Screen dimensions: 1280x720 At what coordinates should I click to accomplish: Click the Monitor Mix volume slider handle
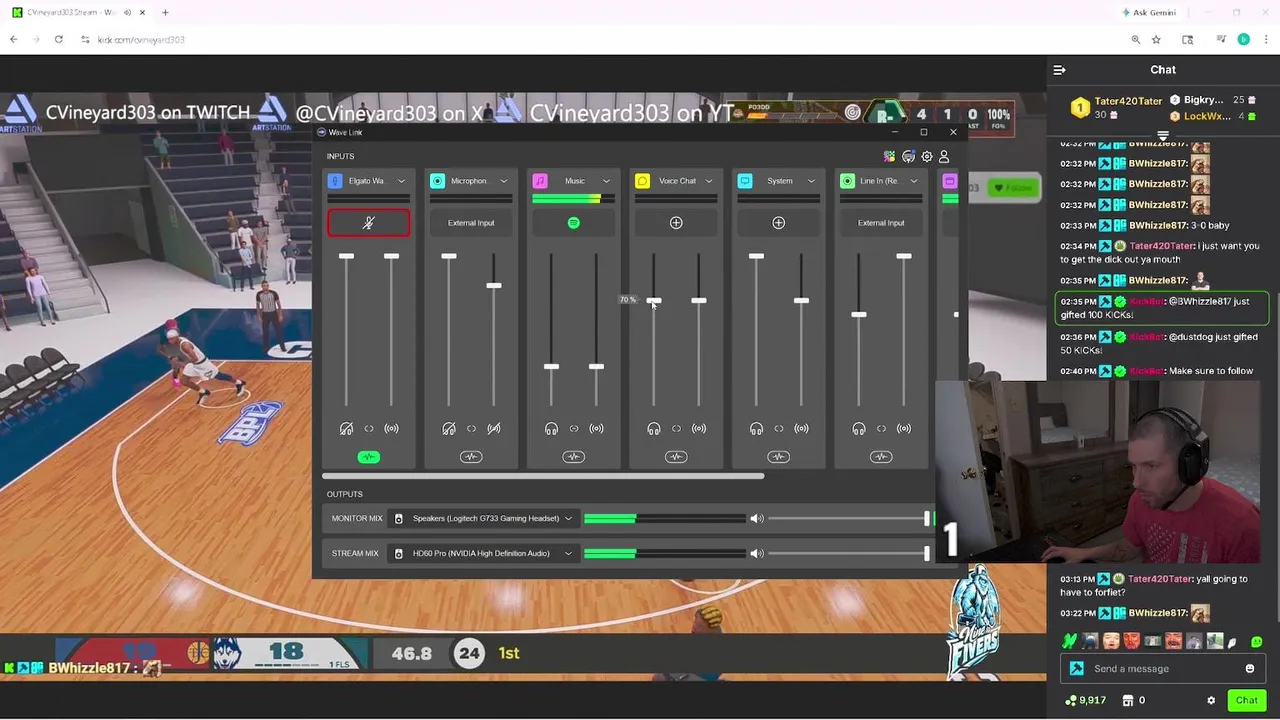927,518
